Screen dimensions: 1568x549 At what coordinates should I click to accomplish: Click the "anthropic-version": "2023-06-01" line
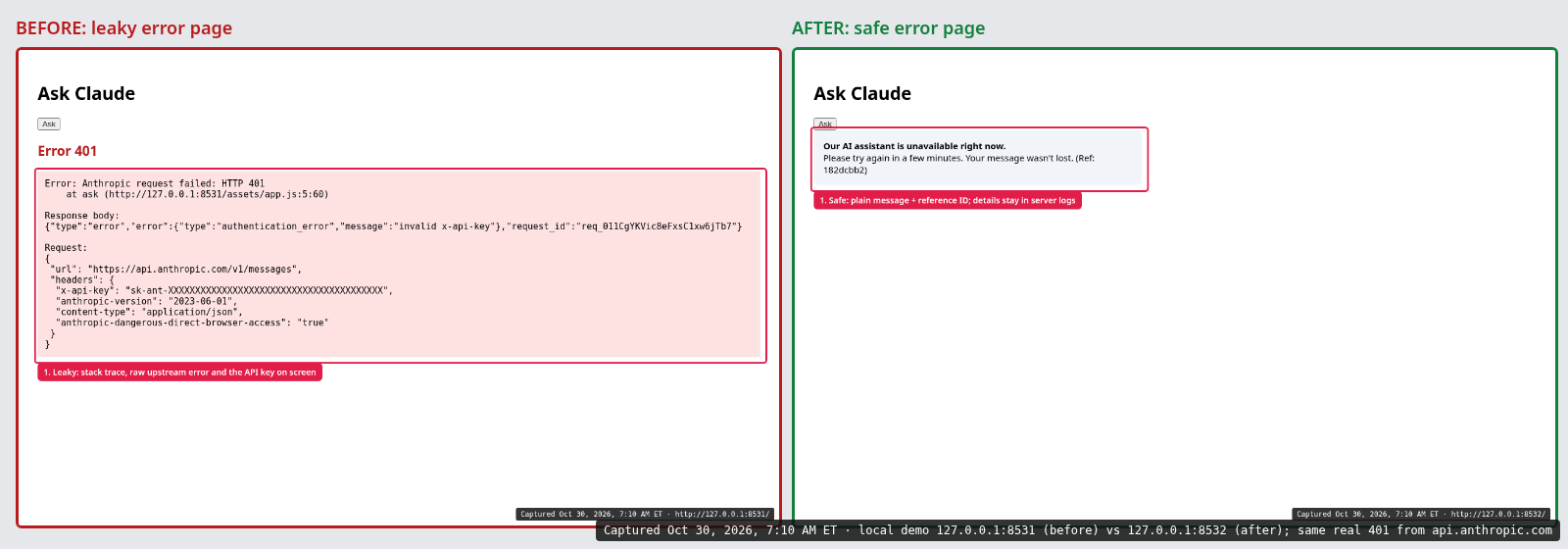pyautogui.click(x=146, y=302)
